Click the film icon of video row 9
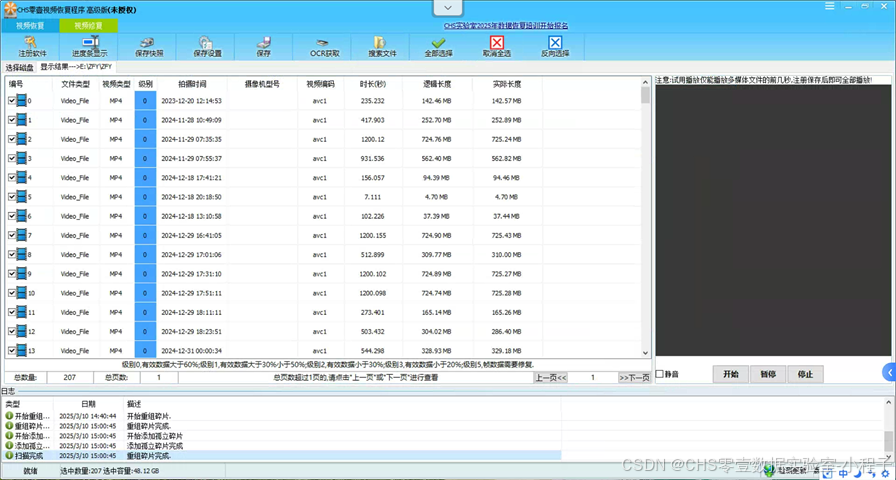896x480 pixels. [22, 274]
